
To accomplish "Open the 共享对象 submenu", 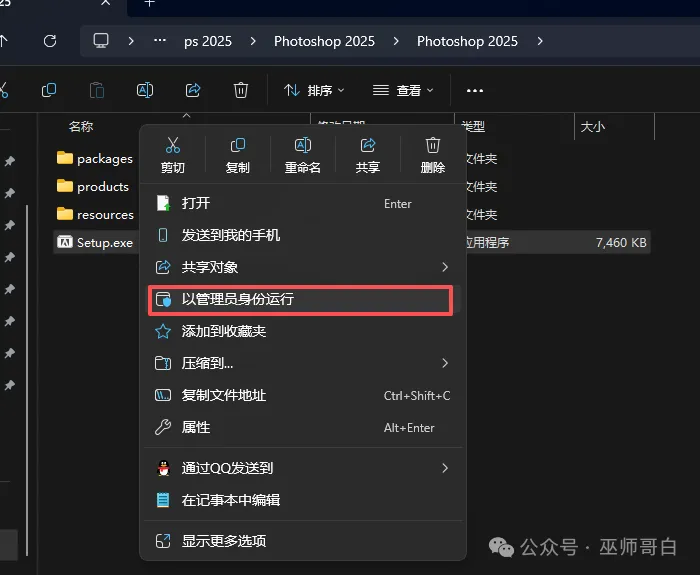I will [x=302, y=267].
